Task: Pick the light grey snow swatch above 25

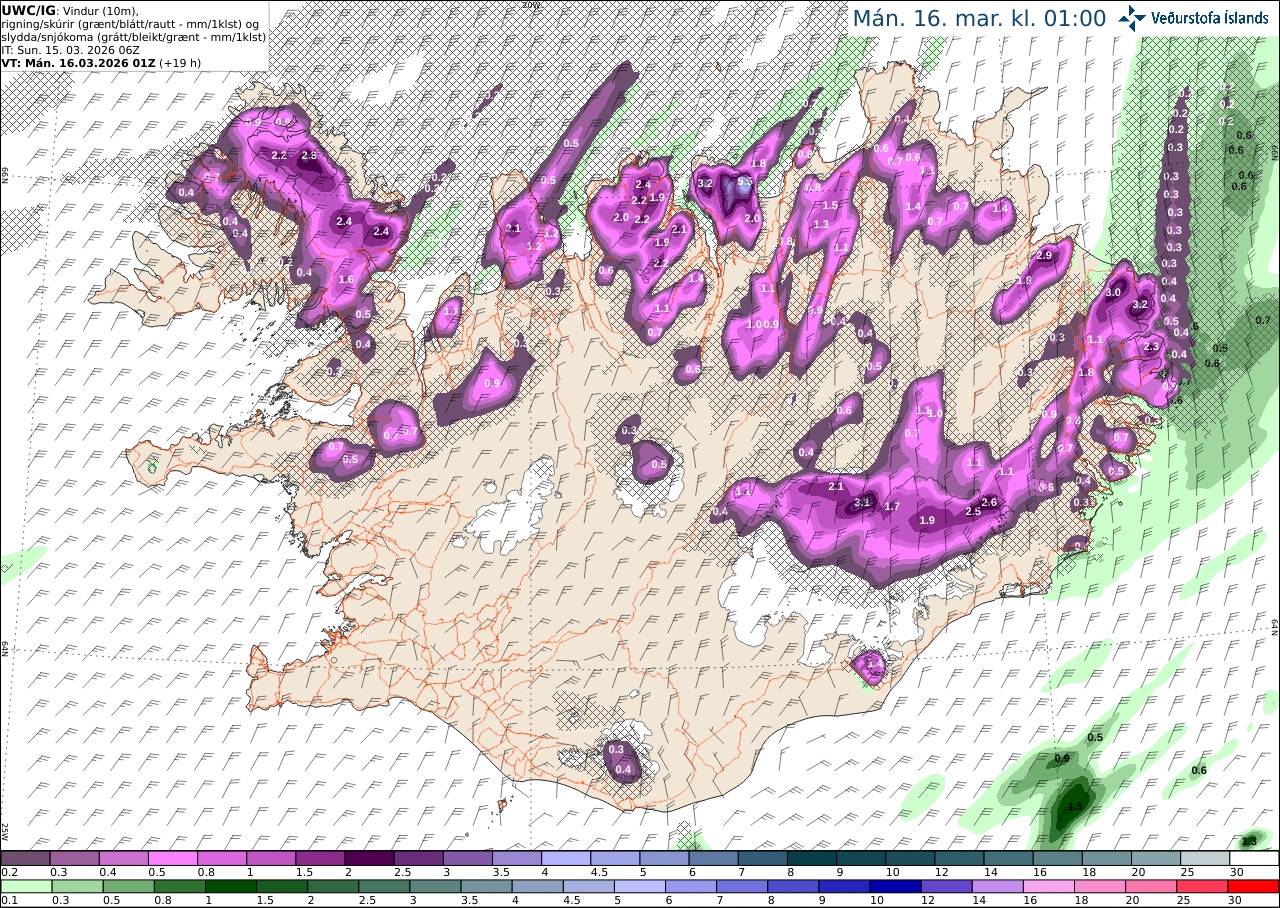Action: tap(1205, 858)
